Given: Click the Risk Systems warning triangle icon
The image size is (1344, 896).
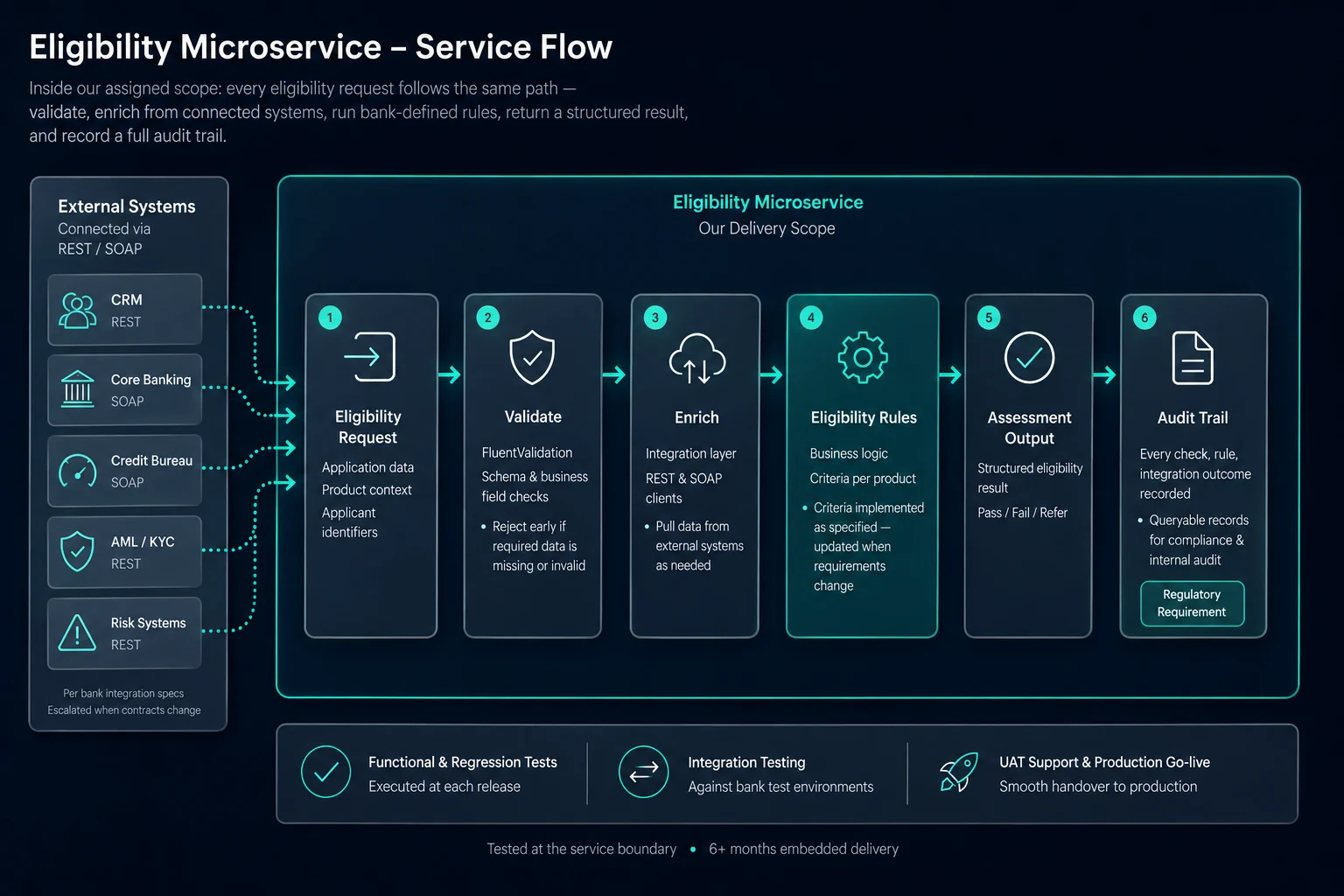Looking at the screenshot, I should [x=77, y=632].
